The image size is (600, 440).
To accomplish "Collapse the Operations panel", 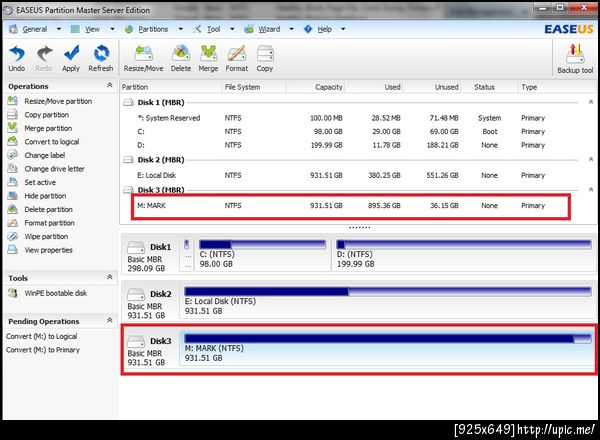I will click(x=110, y=85).
